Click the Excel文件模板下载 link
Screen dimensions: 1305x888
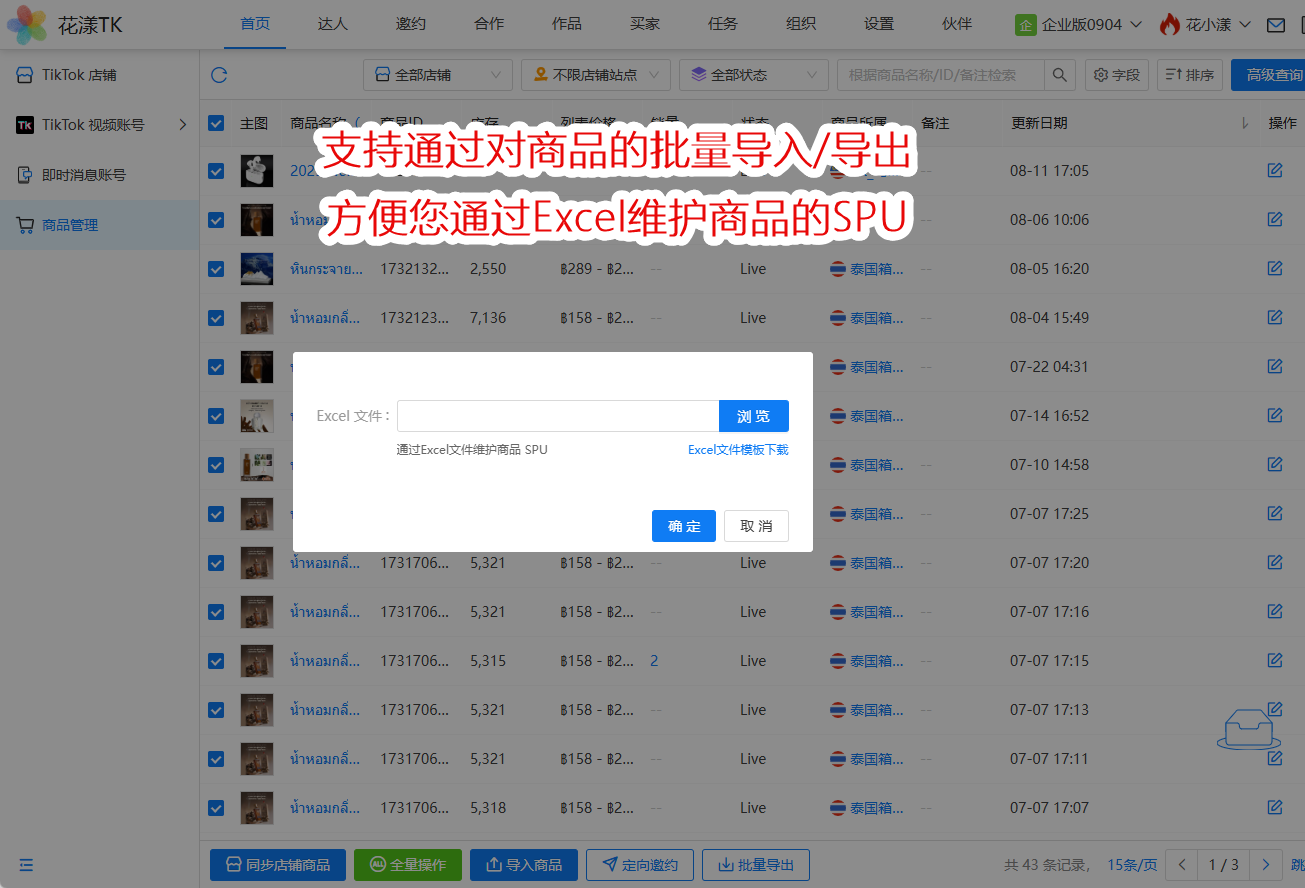point(738,450)
